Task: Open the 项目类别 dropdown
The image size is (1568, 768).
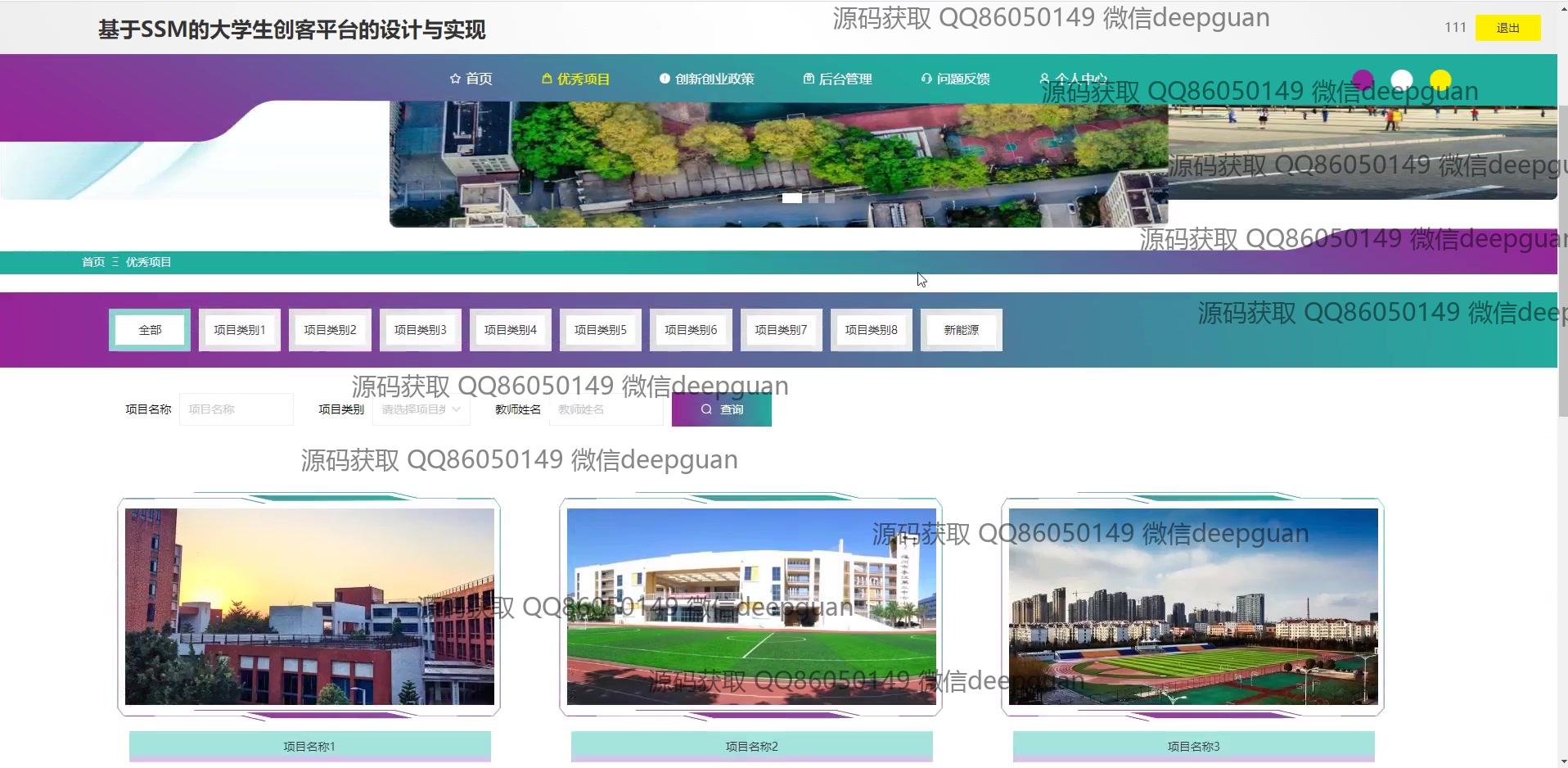Action: pos(421,409)
